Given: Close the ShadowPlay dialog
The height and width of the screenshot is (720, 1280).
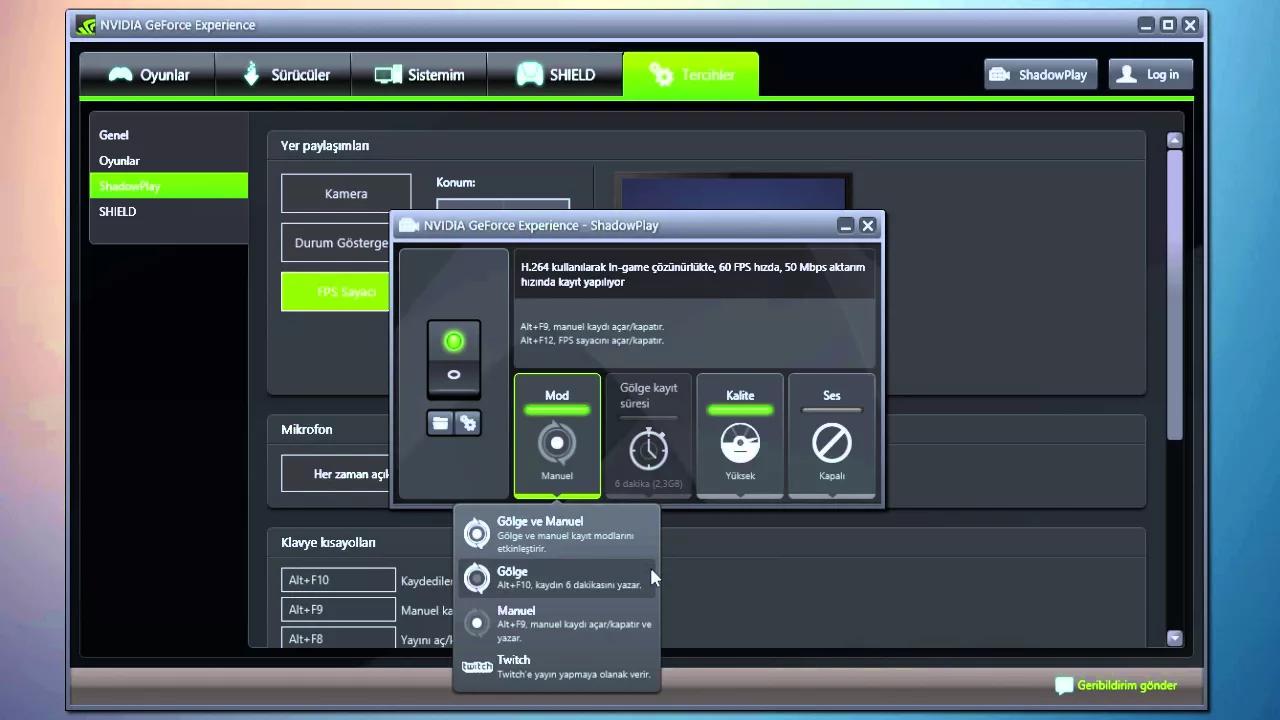Looking at the screenshot, I should click(868, 226).
